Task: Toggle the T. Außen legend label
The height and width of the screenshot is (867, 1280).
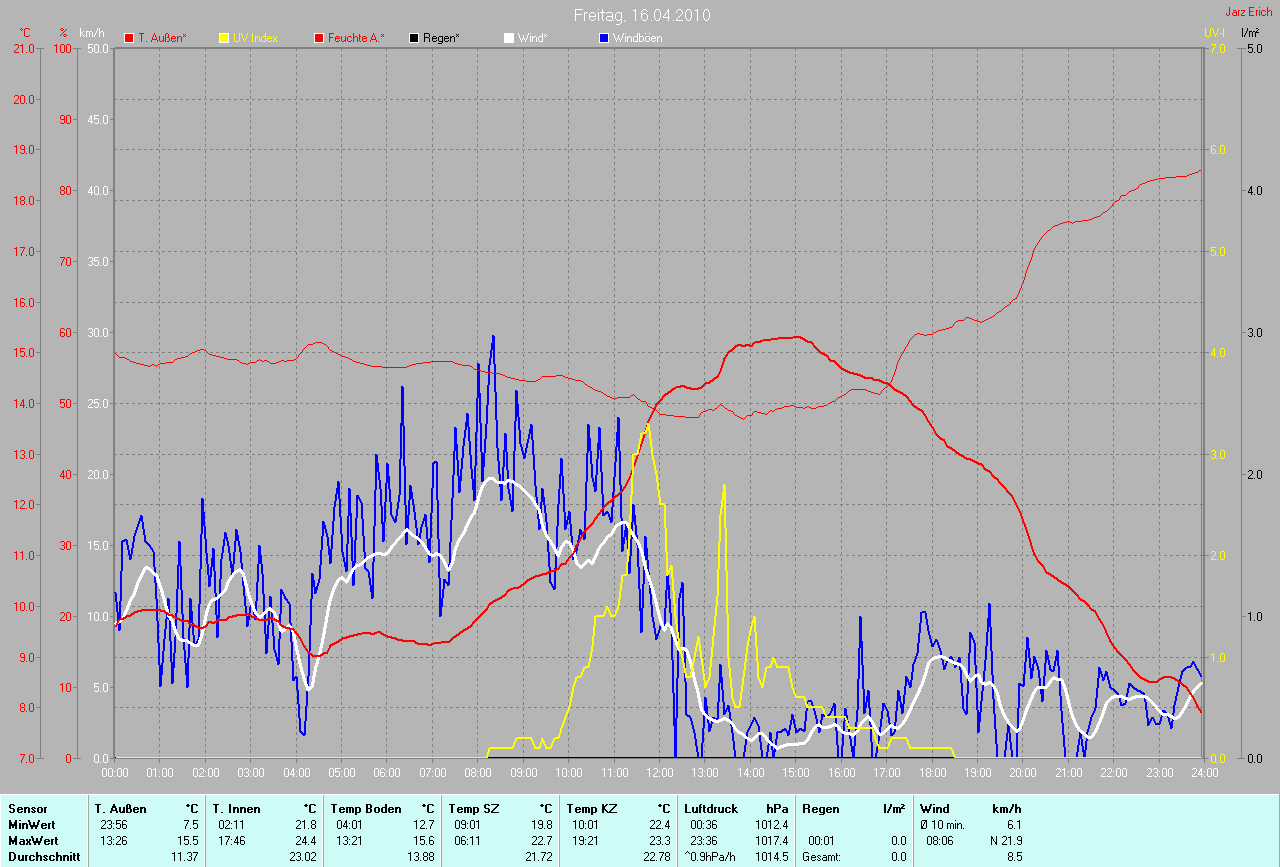Action: click(162, 38)
